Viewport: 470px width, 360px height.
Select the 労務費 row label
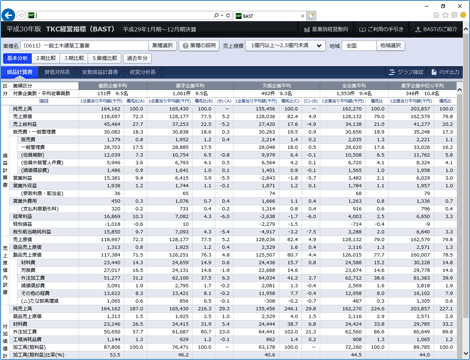28,270
